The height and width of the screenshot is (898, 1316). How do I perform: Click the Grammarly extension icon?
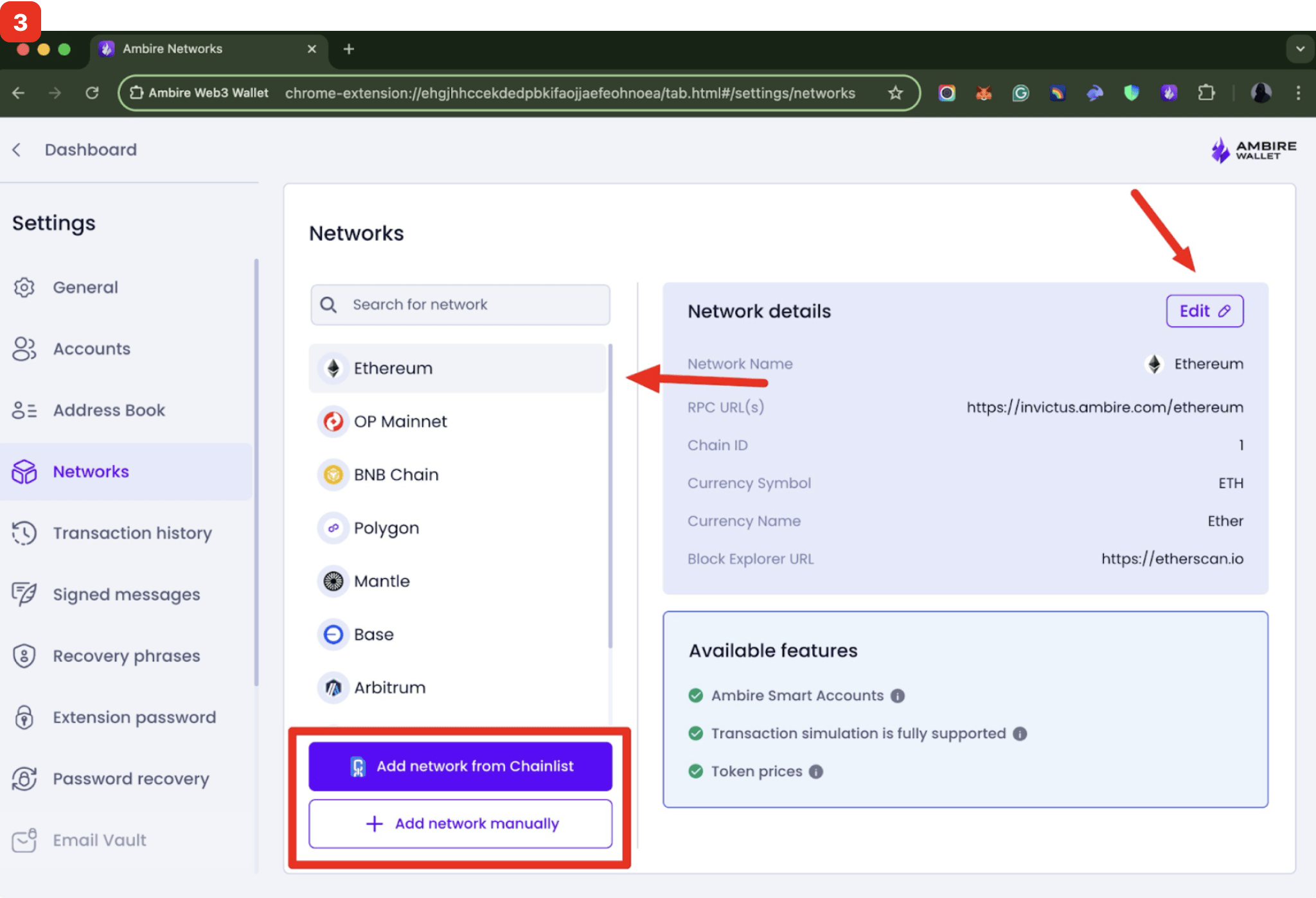click(x=1020, y=92)
